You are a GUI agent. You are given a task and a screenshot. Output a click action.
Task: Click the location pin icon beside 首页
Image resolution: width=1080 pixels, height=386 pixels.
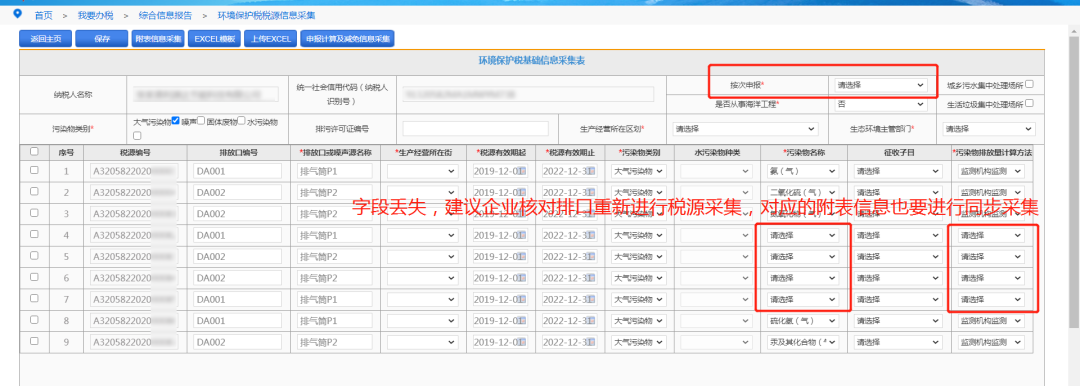point(17,14)
